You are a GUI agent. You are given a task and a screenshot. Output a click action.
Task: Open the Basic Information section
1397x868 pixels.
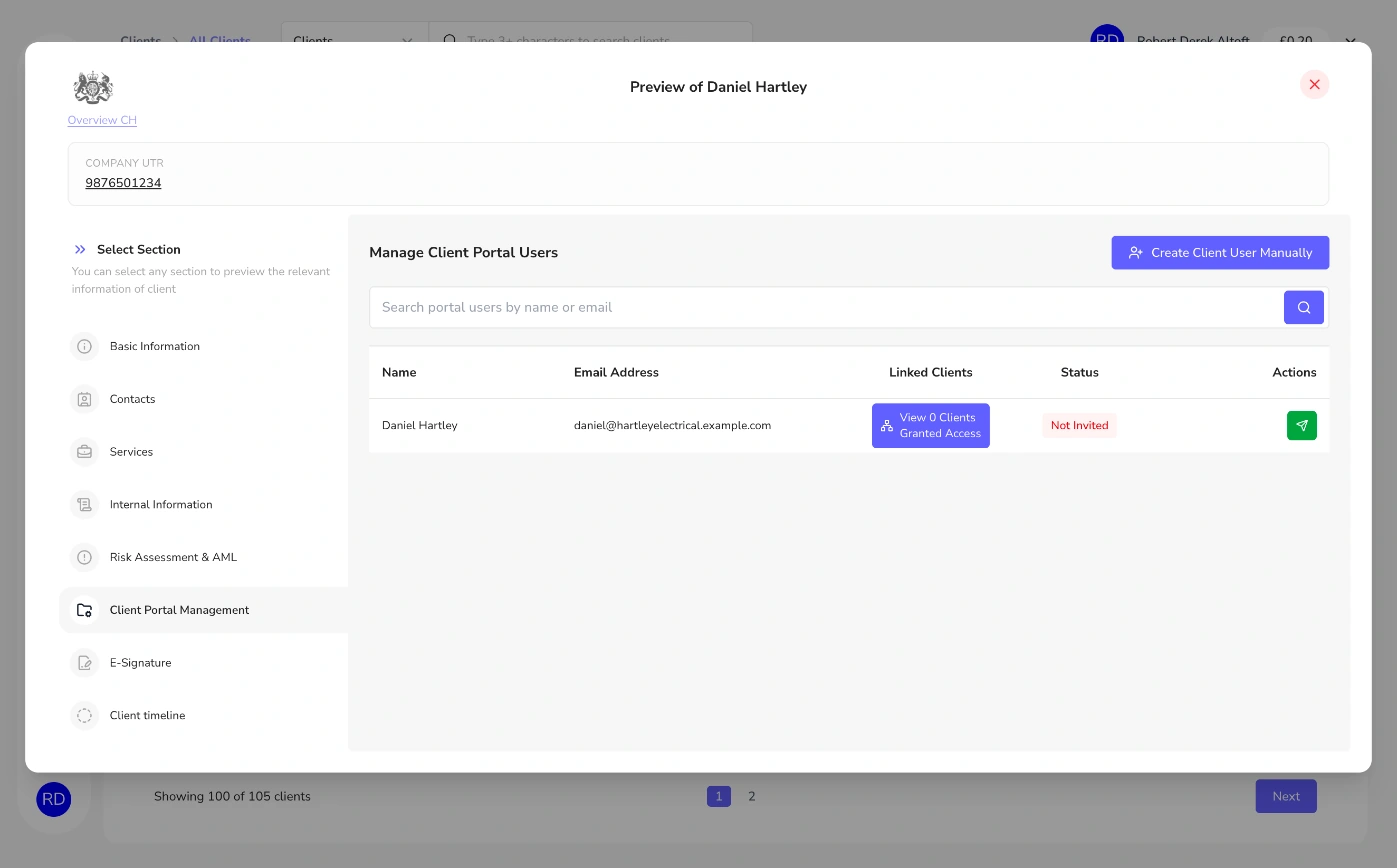204,346
